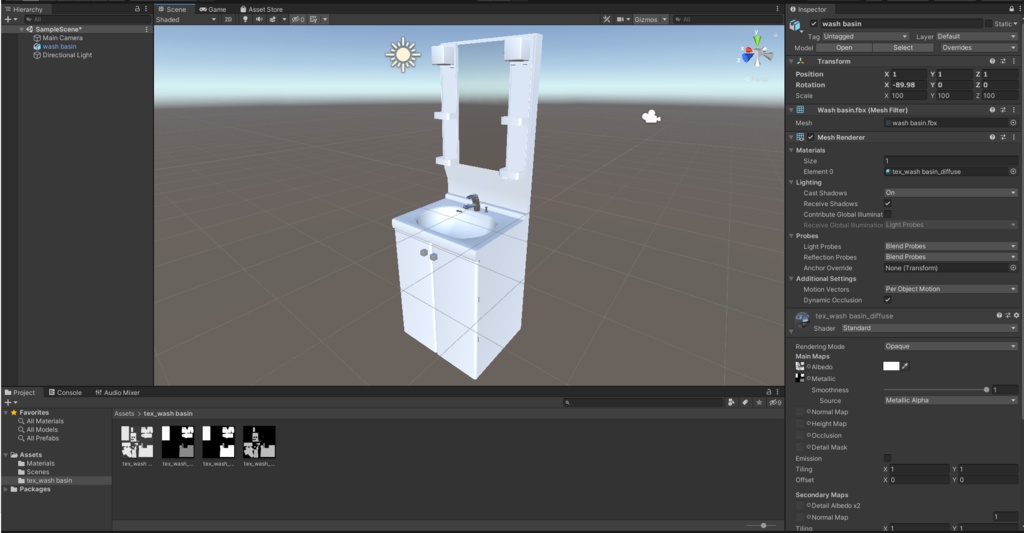Select the camera gizmo in scene
Screen dimensions: 1024x533
coord(651,117)
